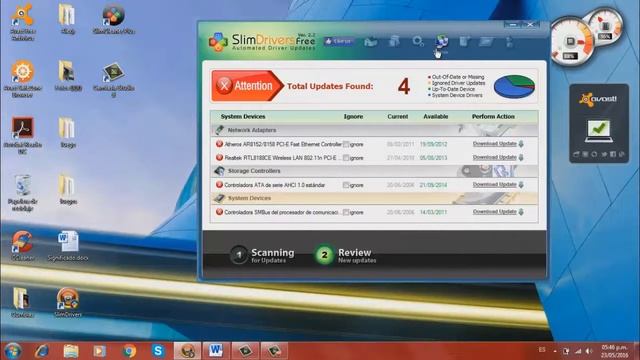Viewport: 640px width, 360px height.
Task: Select the Review New updates step
Action: pos(345,255)
